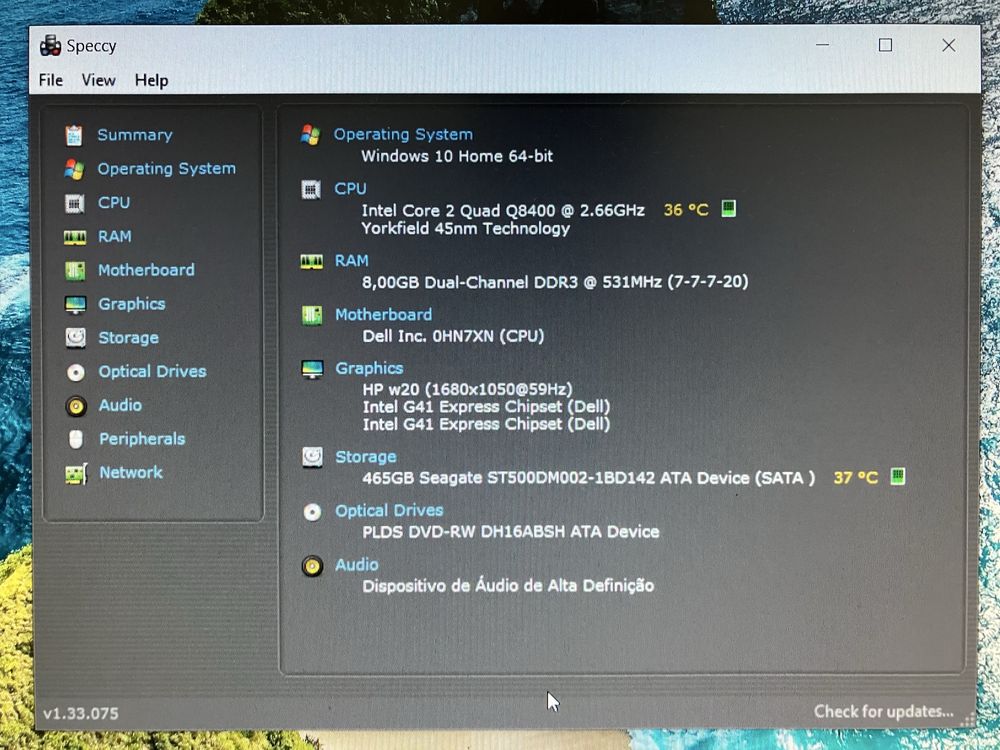Screen dimensions: 1000x750
Task: Open the Storage section from sidebar
Action: 128,338
